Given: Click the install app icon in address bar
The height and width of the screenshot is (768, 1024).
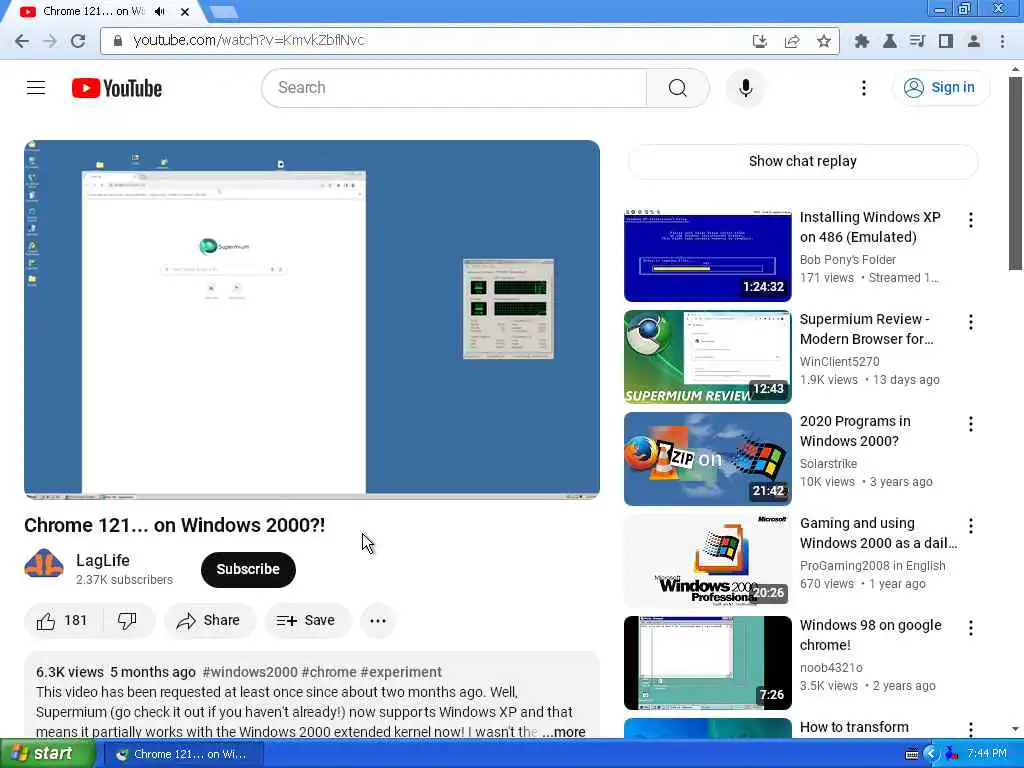Looking at the screenshot, I should 760,41.
